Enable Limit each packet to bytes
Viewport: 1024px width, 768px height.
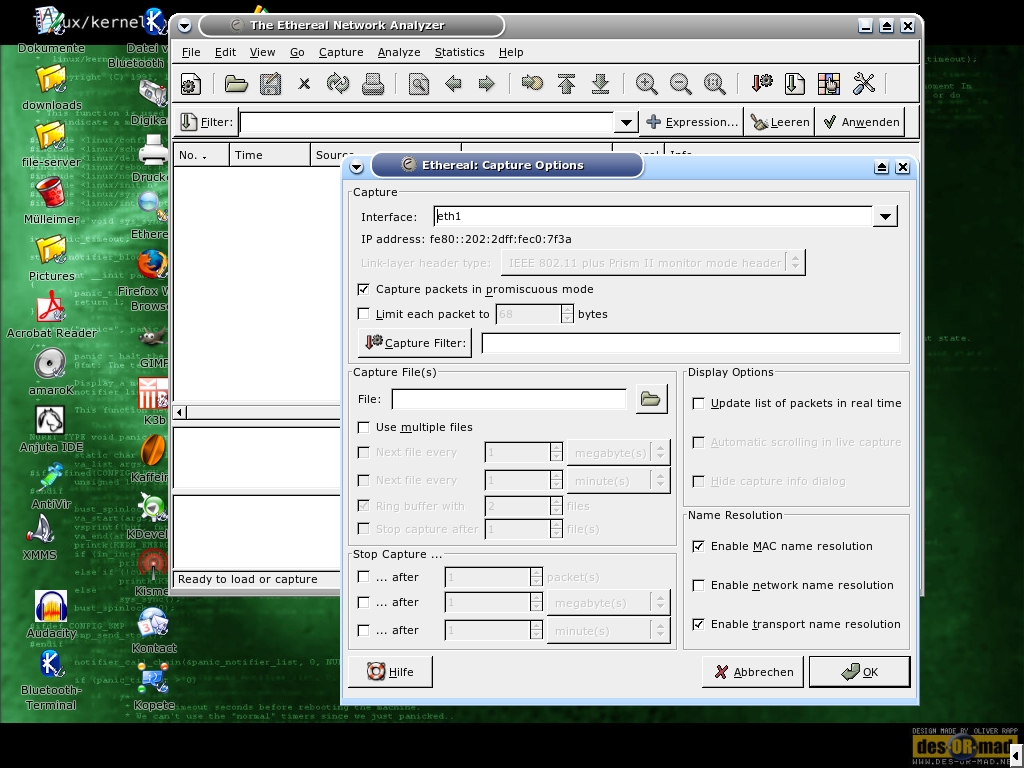coord(364,313)
